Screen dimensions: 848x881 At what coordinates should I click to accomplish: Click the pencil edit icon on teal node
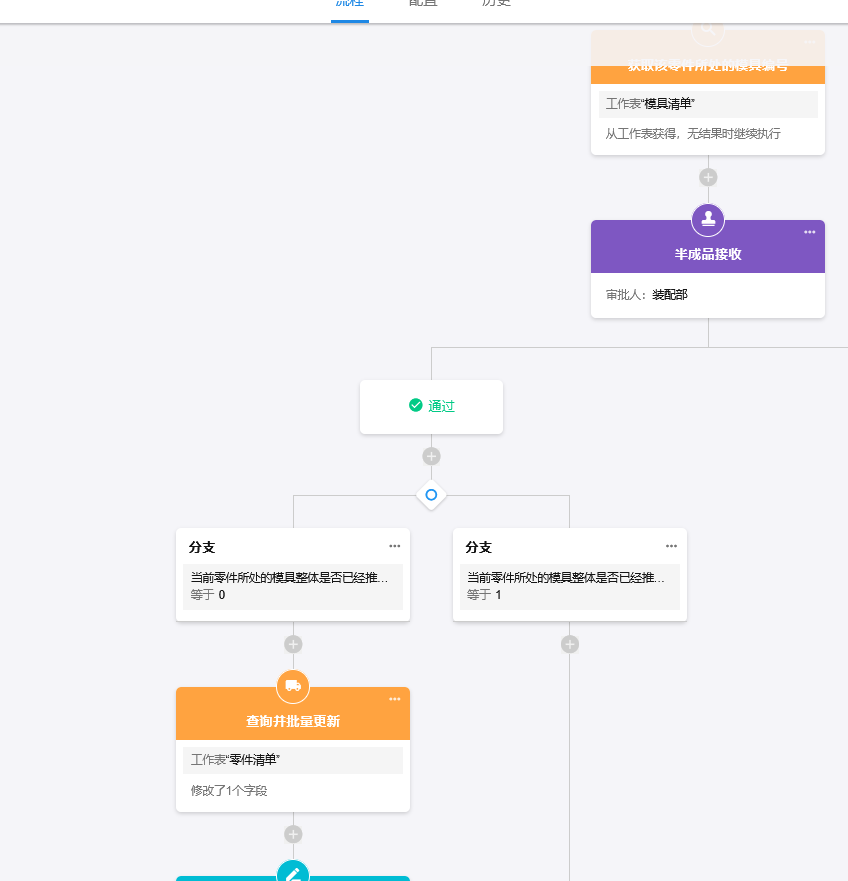pos(293,872)
